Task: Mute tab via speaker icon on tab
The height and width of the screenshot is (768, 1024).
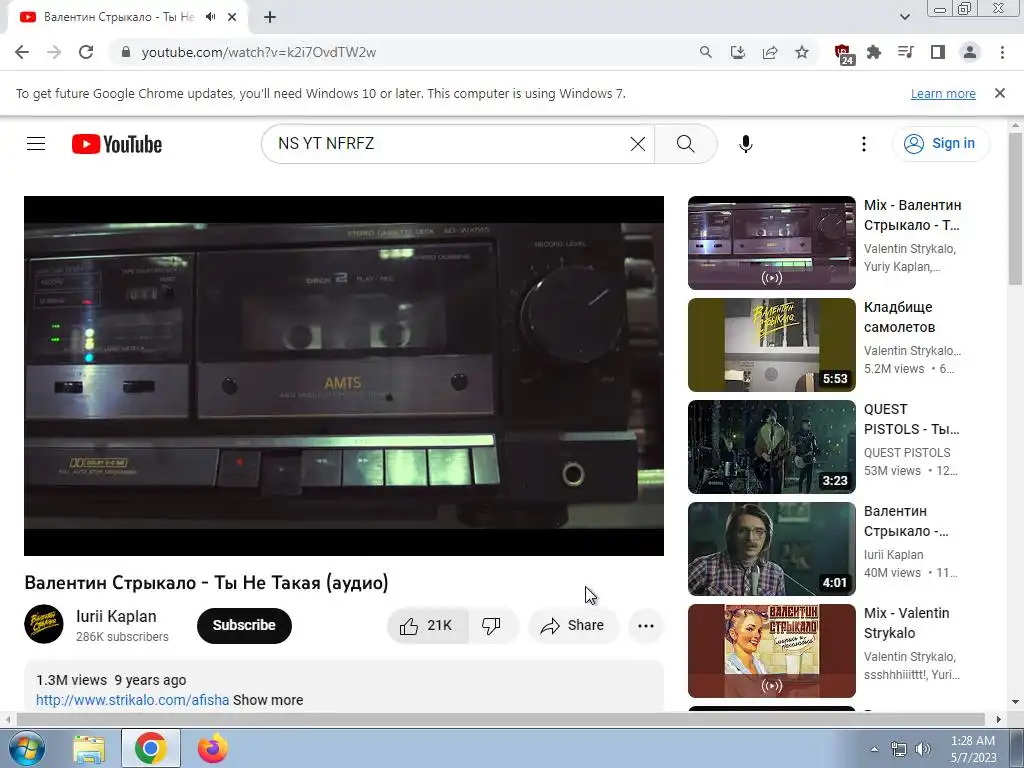Action: (x=210, y=17)
